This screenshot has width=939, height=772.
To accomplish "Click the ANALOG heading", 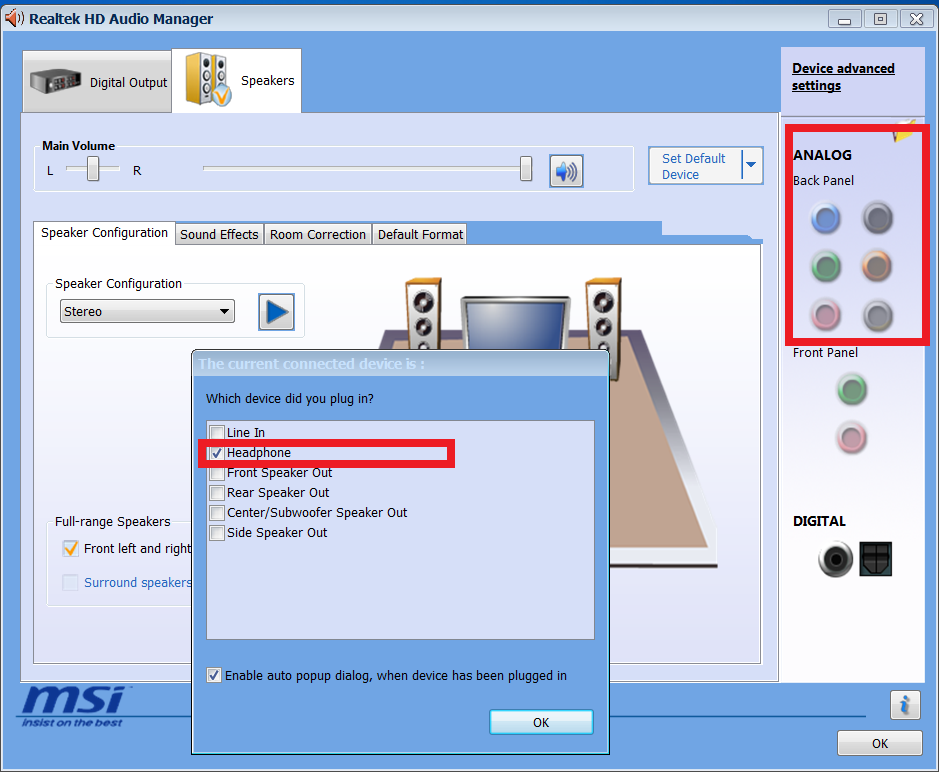I will 822,155.
